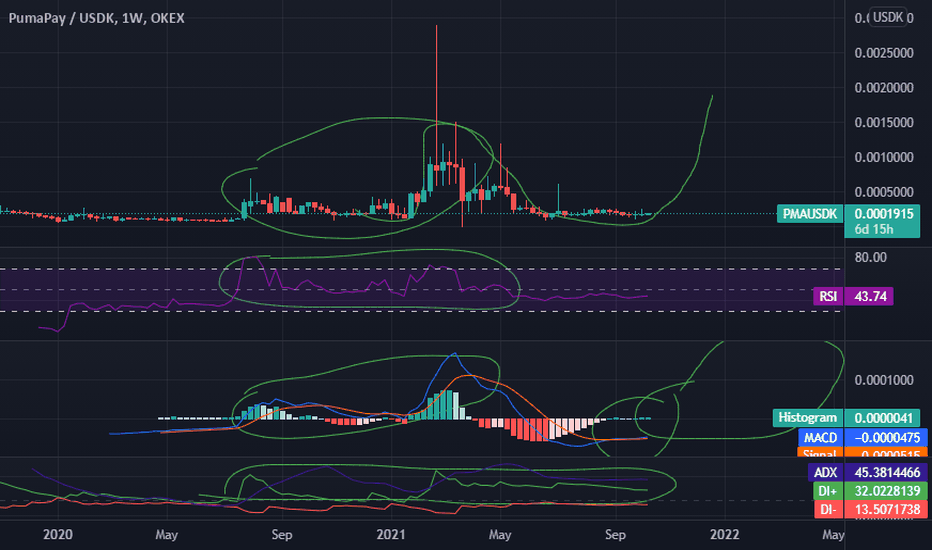Select the blue MACD label
Image resolution: width=932 pixels, height=550 pixels.
[x=820, y=438]
